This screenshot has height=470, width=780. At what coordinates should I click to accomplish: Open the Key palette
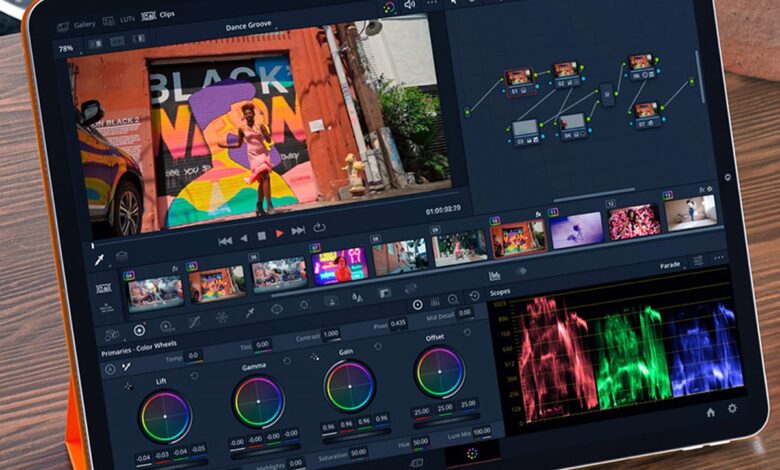click(385, 293)
